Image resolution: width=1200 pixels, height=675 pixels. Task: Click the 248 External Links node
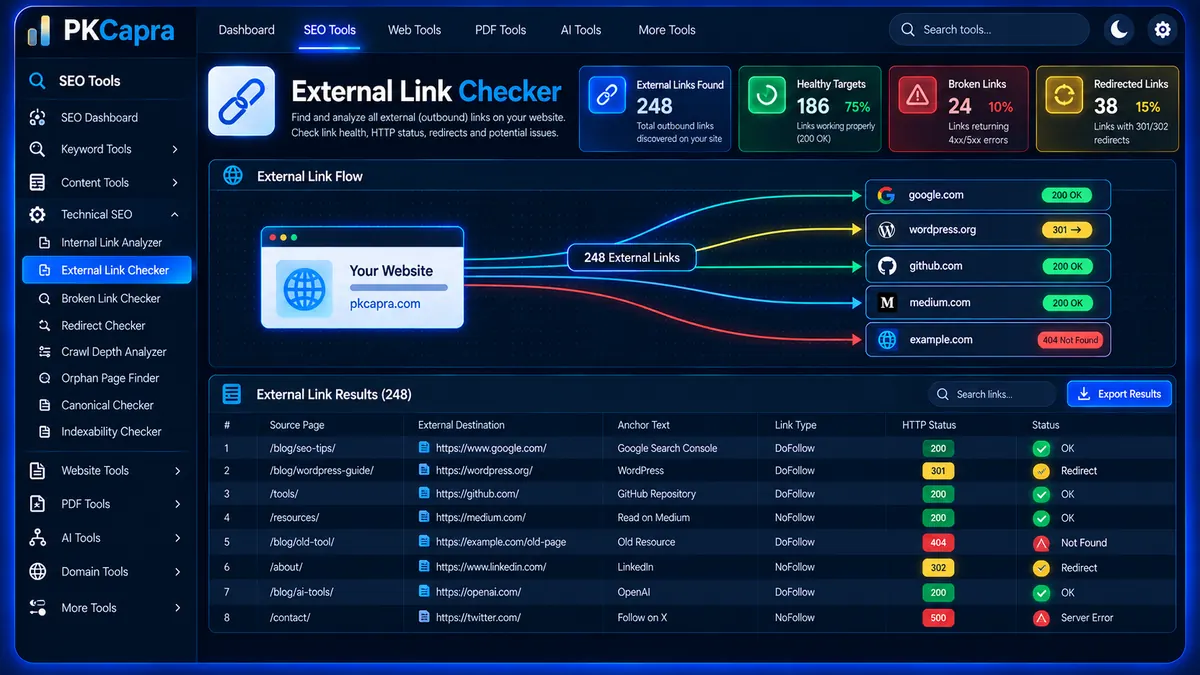(632, 257)
